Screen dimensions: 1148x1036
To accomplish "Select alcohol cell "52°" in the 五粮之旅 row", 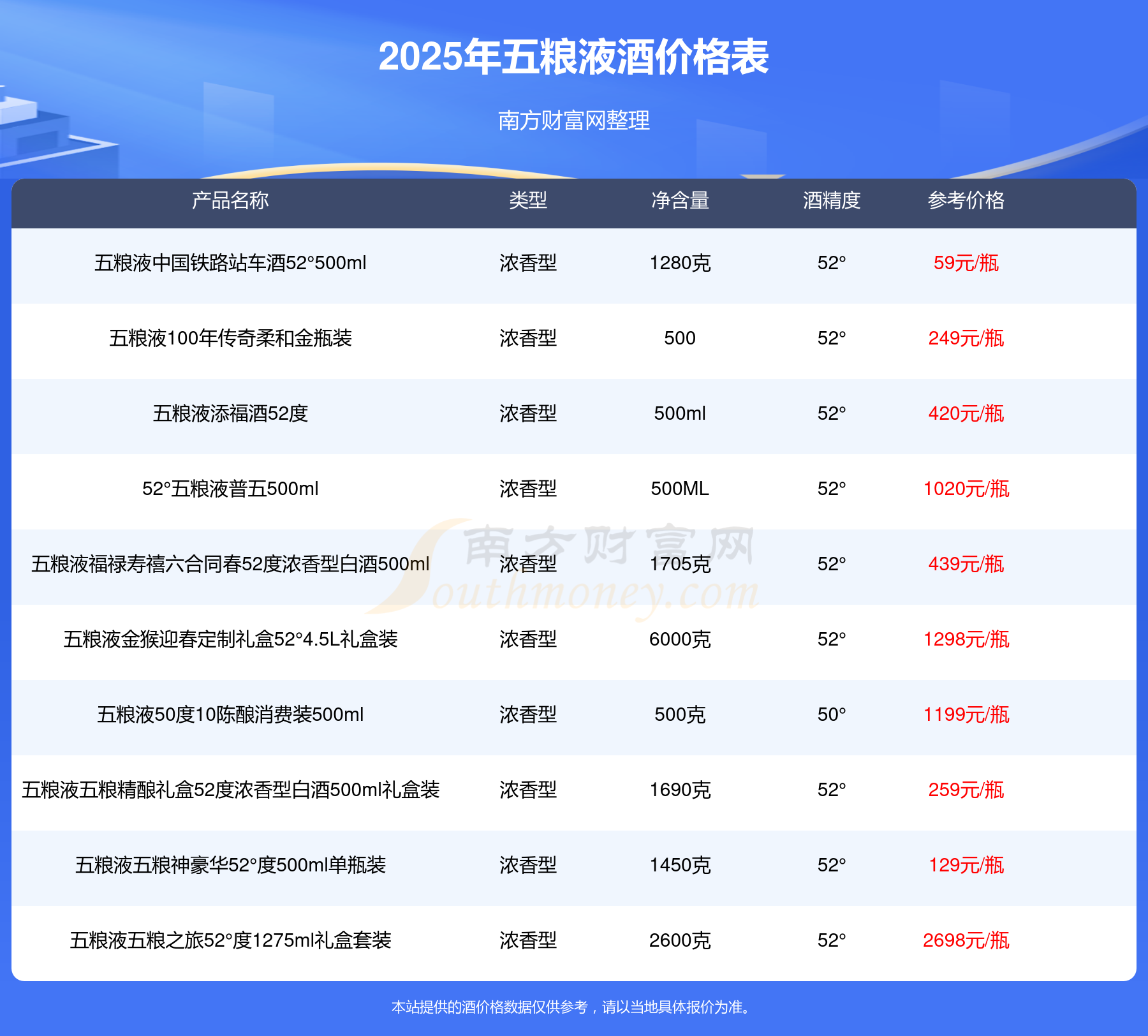I will coord(832,940).
